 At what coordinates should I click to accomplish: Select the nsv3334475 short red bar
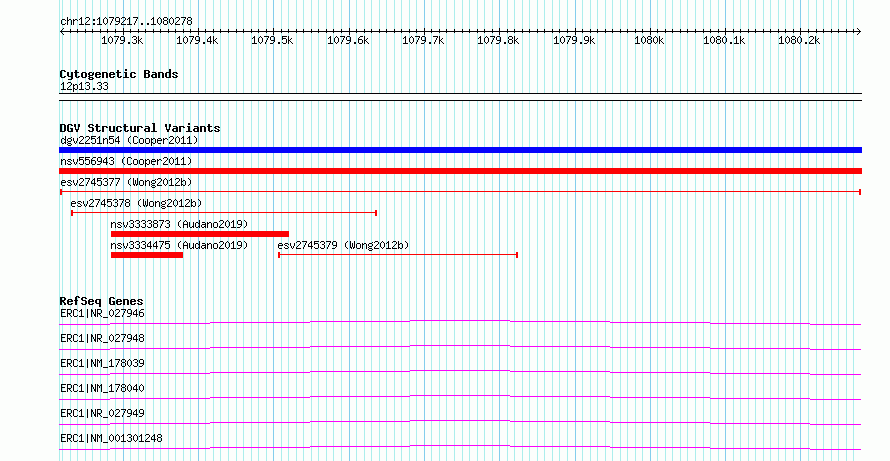click(x=147, y=255)
